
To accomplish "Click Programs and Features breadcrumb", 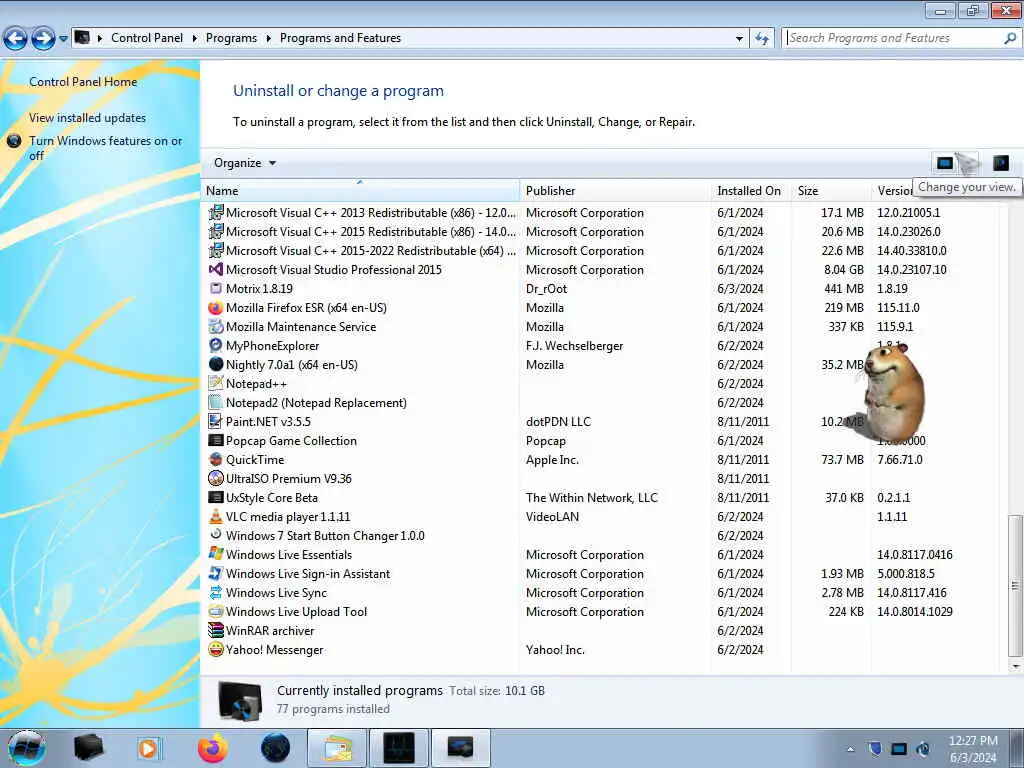I will point(340,38).
